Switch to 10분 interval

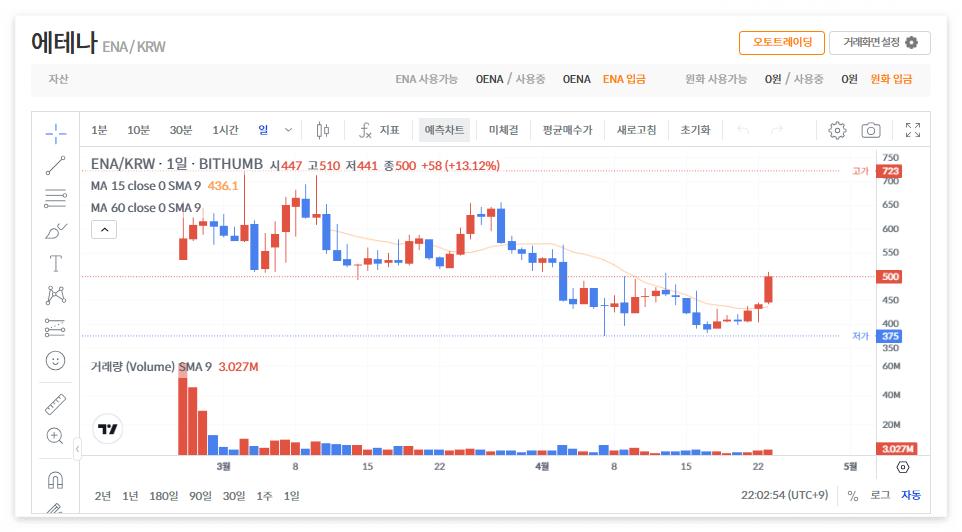(138, 130)
